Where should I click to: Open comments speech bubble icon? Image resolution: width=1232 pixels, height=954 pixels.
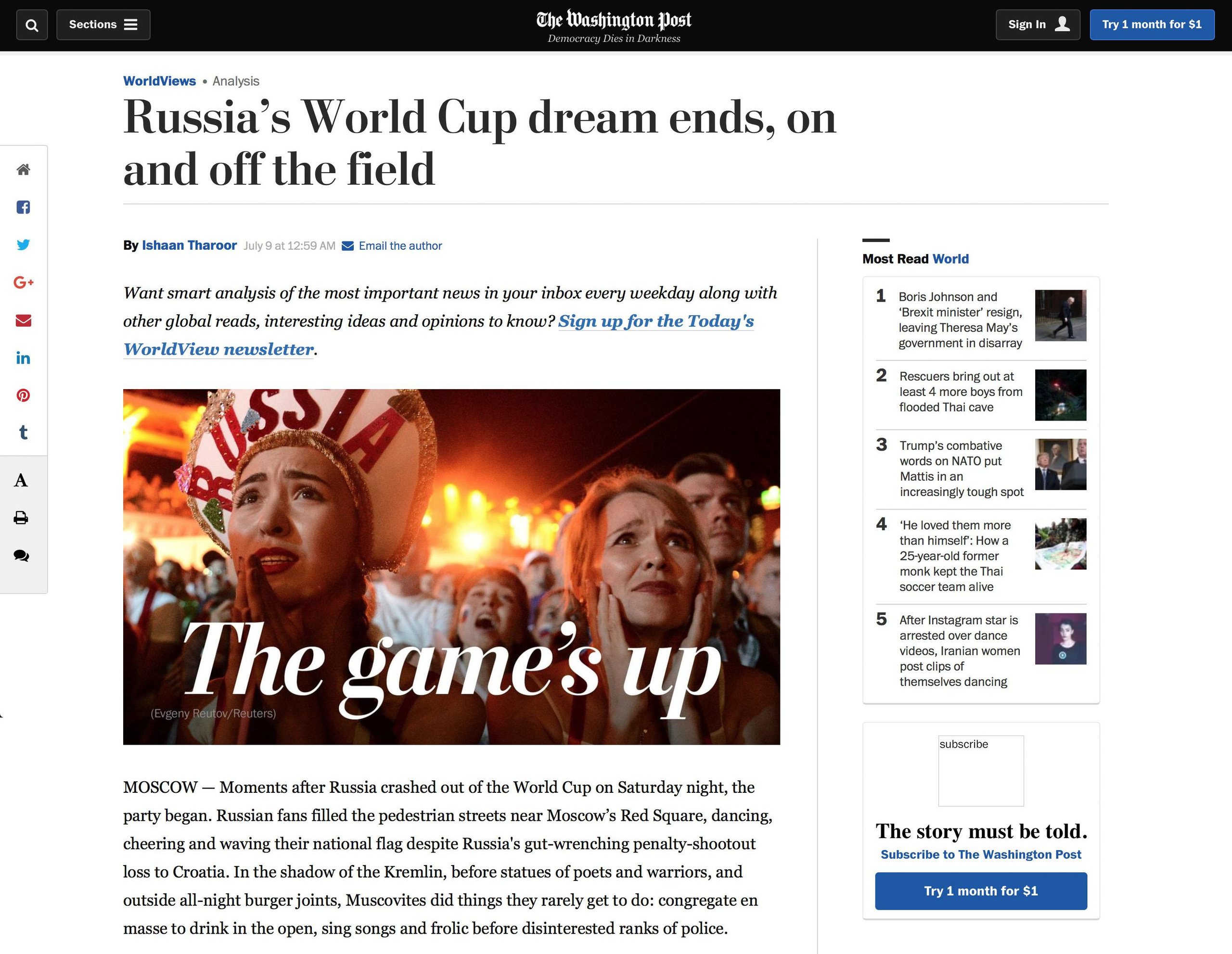(21, 555)
